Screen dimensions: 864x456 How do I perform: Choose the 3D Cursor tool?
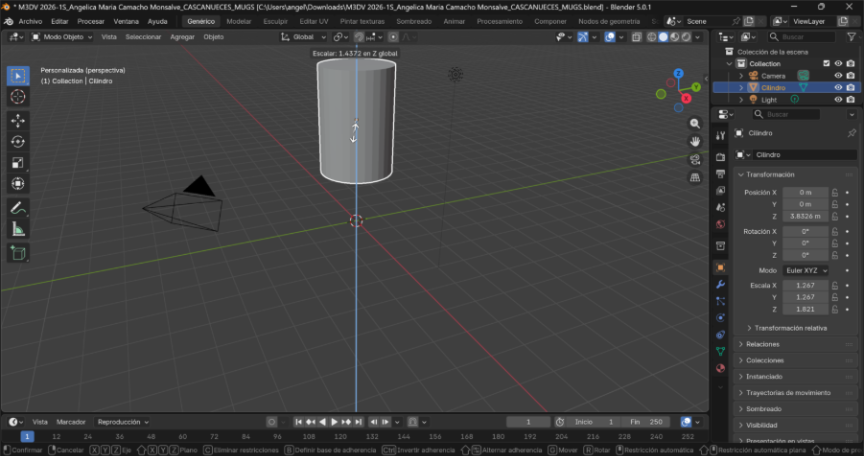click(18, 97)
